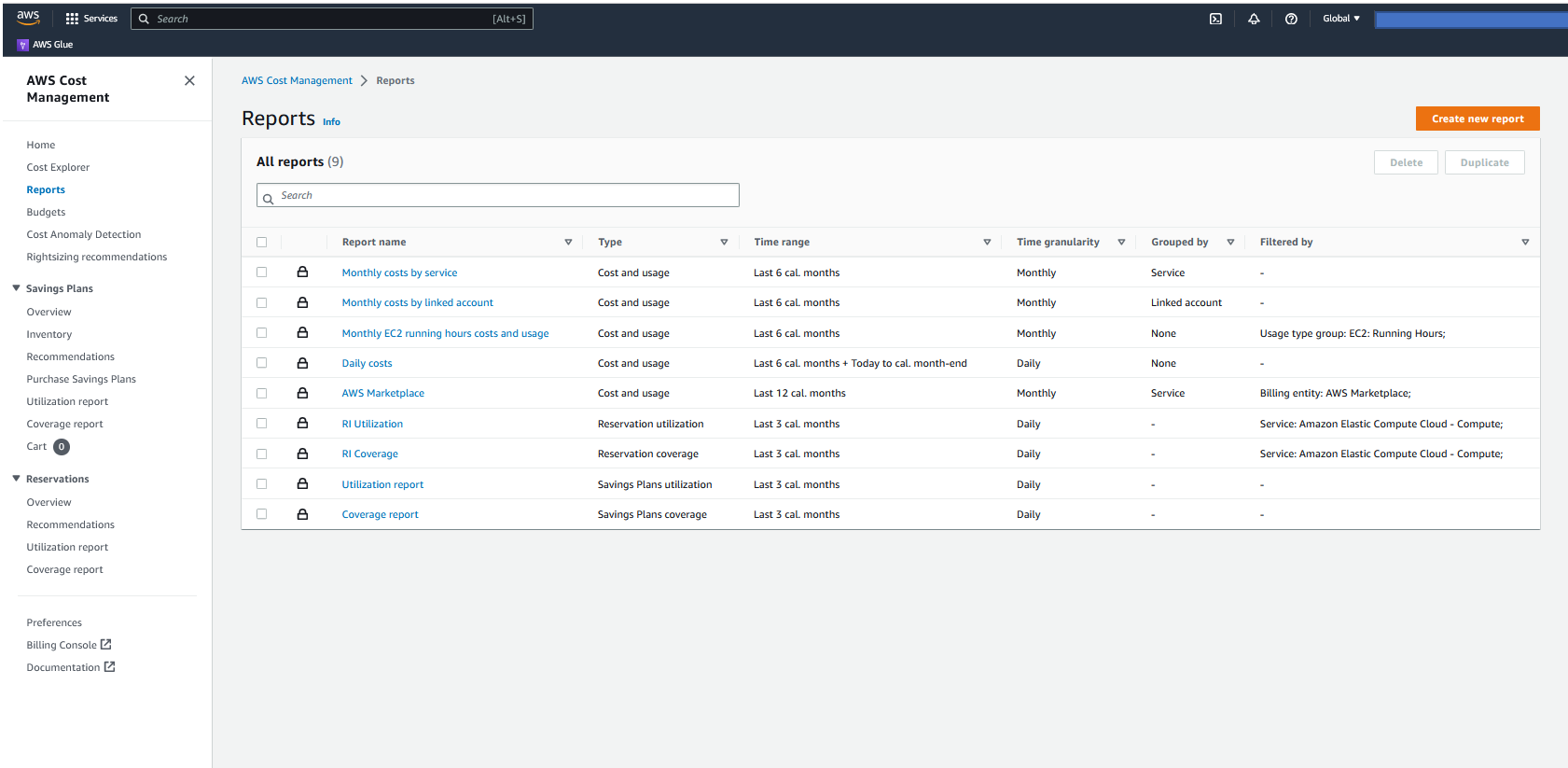Launch the CloudShell terminal icon
The image size is (1568, 768).
click(x=1215, y=19)
